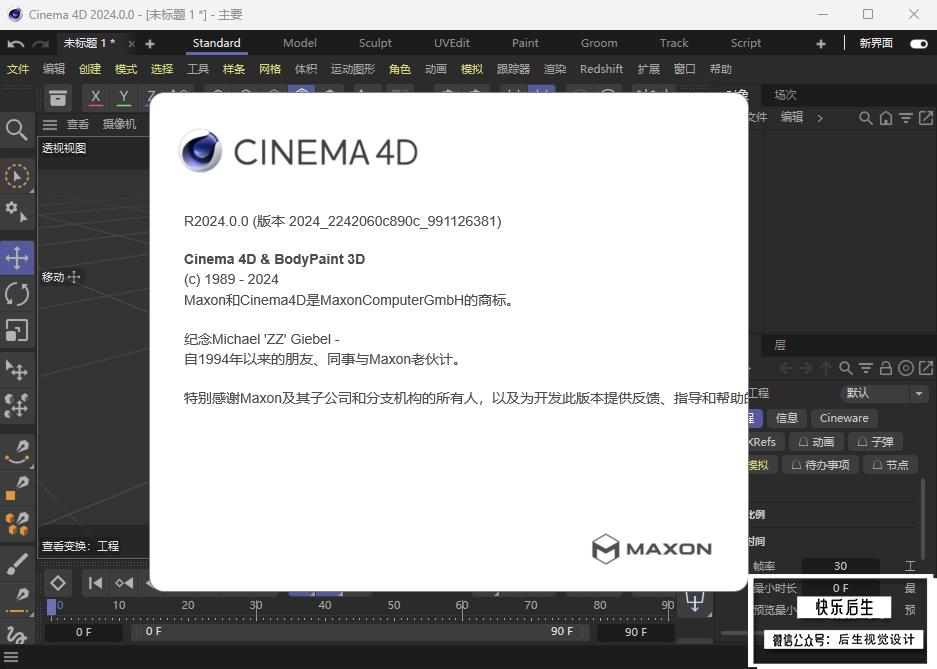The image size is (937, 669).
Task: Switch to the Standard layout tab
Action: (x=216, y=43)
